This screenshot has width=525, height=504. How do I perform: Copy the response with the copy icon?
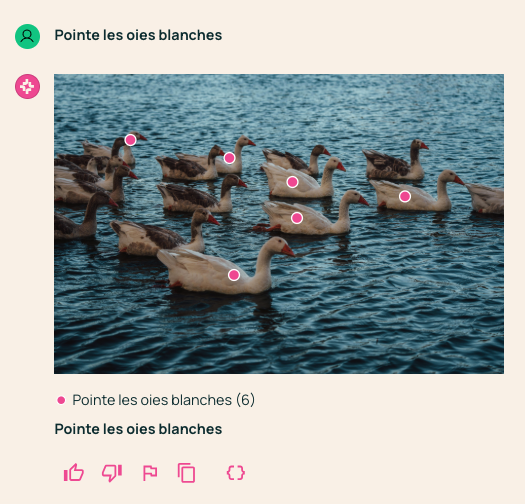click(186, 473)
